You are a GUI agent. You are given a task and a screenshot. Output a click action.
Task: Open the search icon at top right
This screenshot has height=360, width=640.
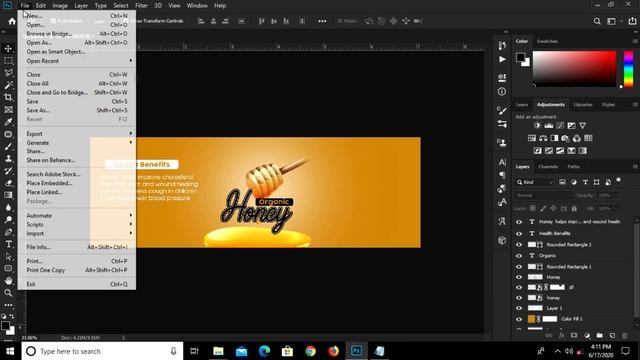pyautogui.click(x=597, y=21)
